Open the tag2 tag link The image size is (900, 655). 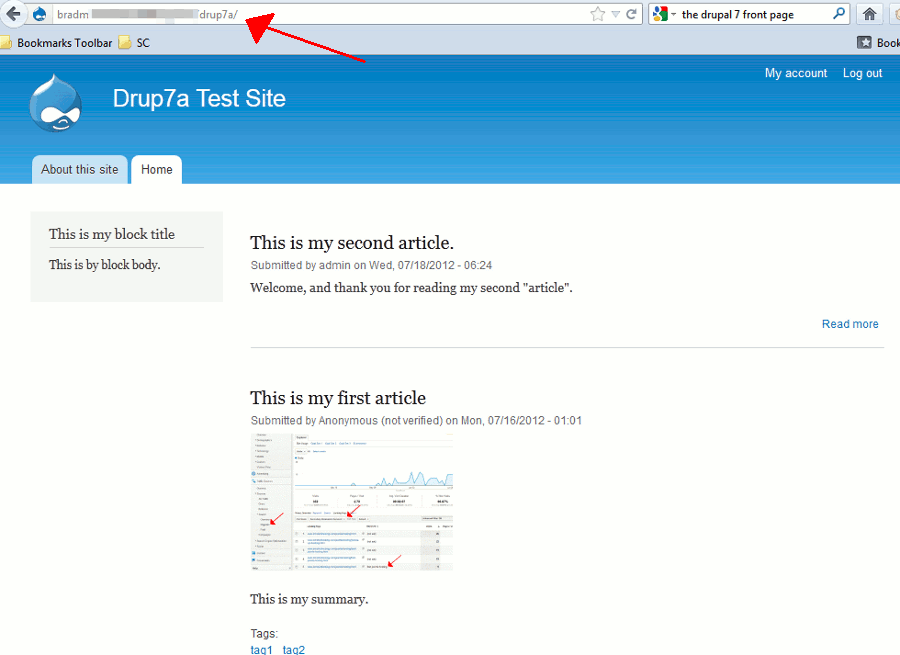pos(294,649)
